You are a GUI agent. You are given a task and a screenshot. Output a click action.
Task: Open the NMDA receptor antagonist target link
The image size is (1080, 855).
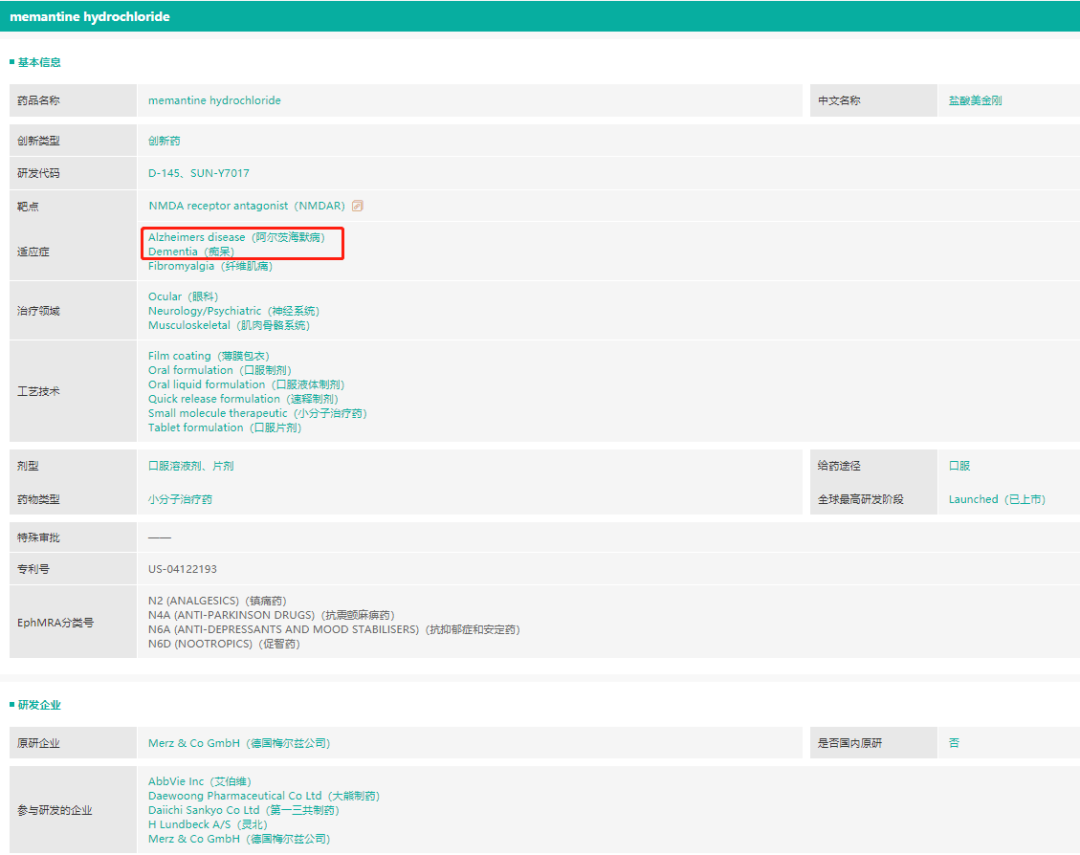tap(246, 206)
